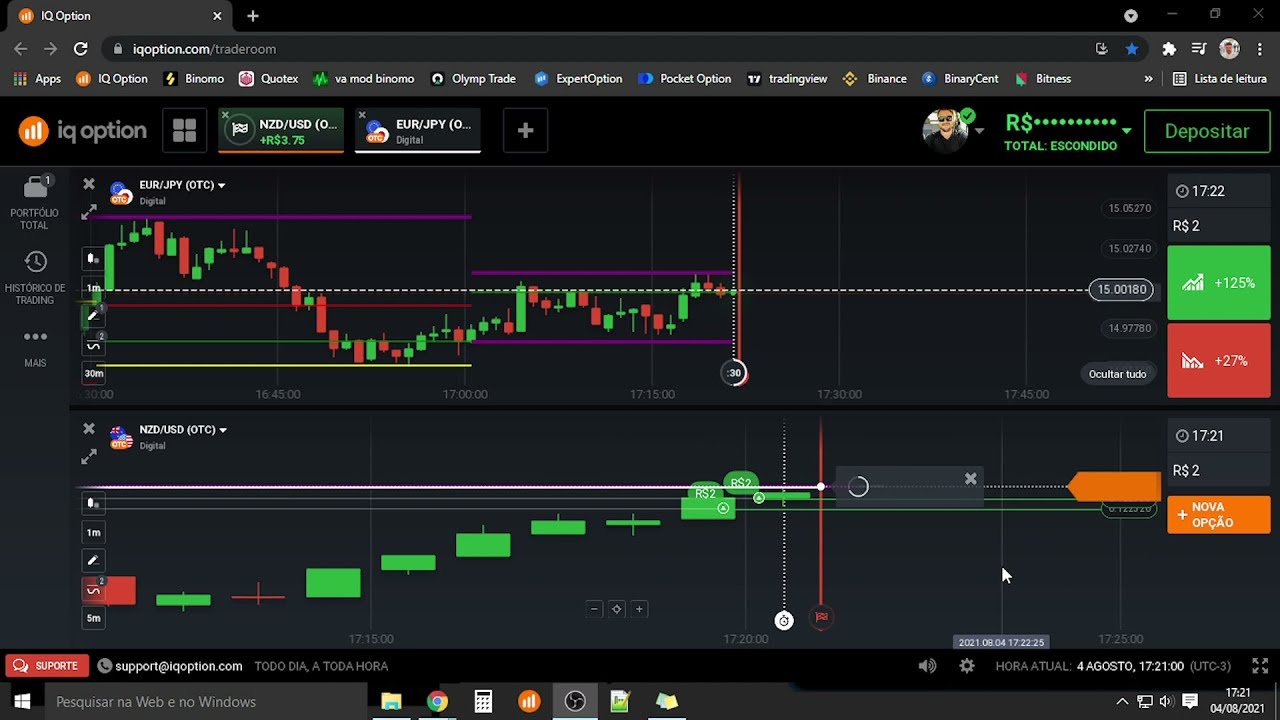Toggle fullscreen icon in bottom status bar
This screenshot has width=1280, height=720.
pos(1260,666)
